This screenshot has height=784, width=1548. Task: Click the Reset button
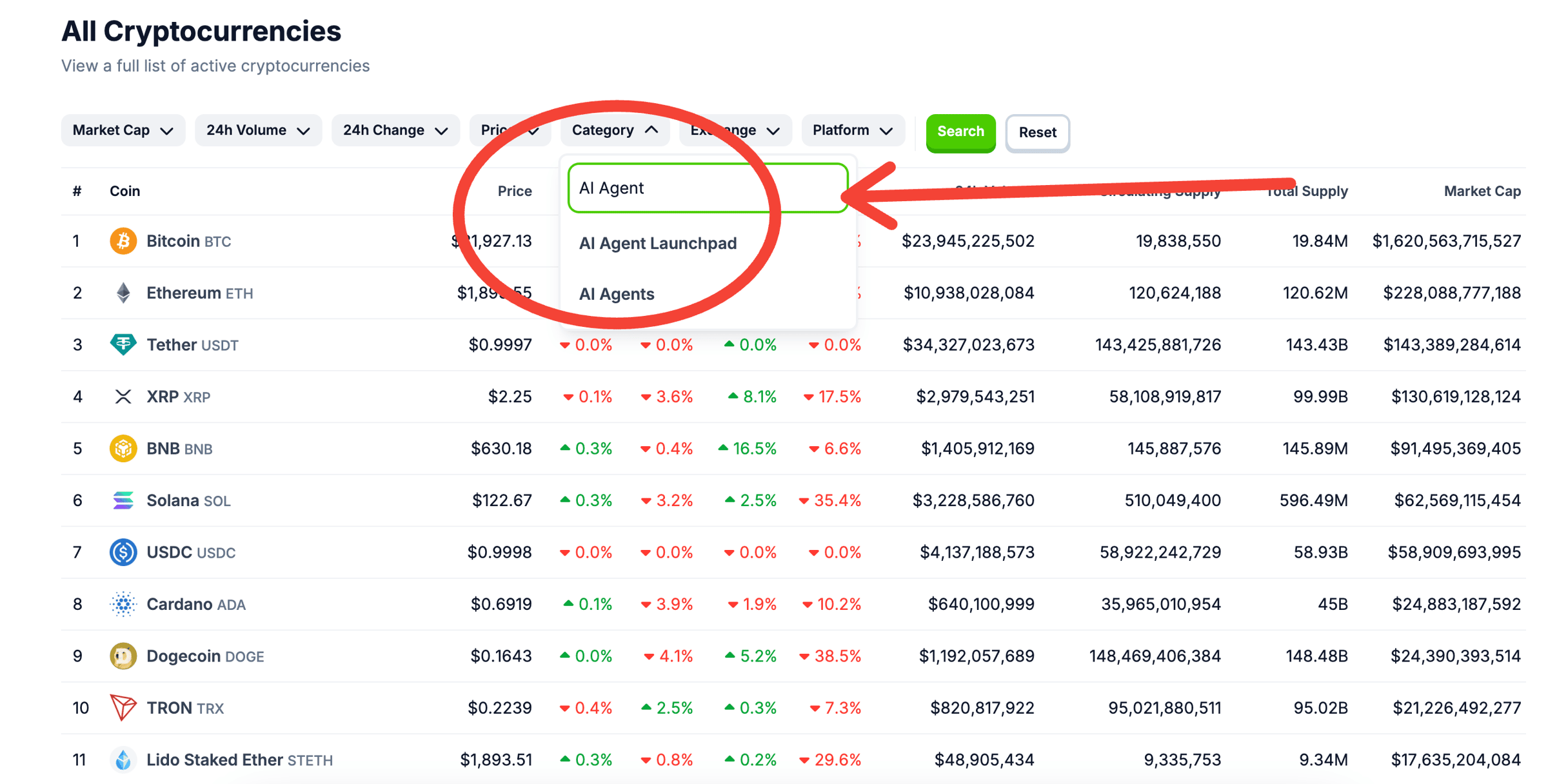(1037, 133)
